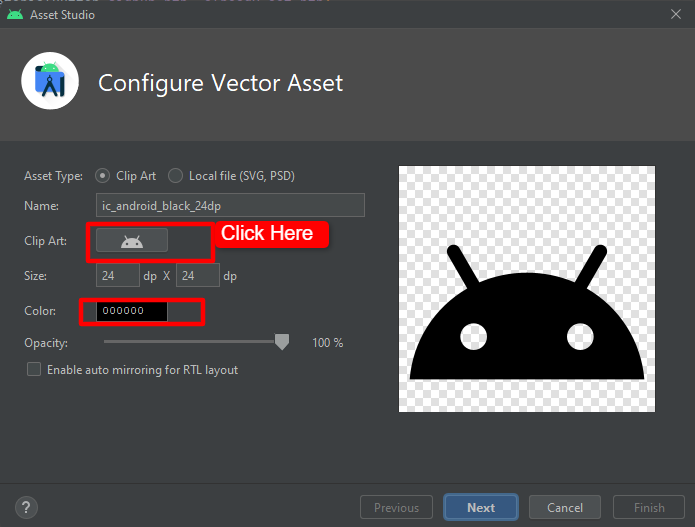Click the width size field
Image resolution: width=695 pixels, height=527 pixels.
click(117, 275)
